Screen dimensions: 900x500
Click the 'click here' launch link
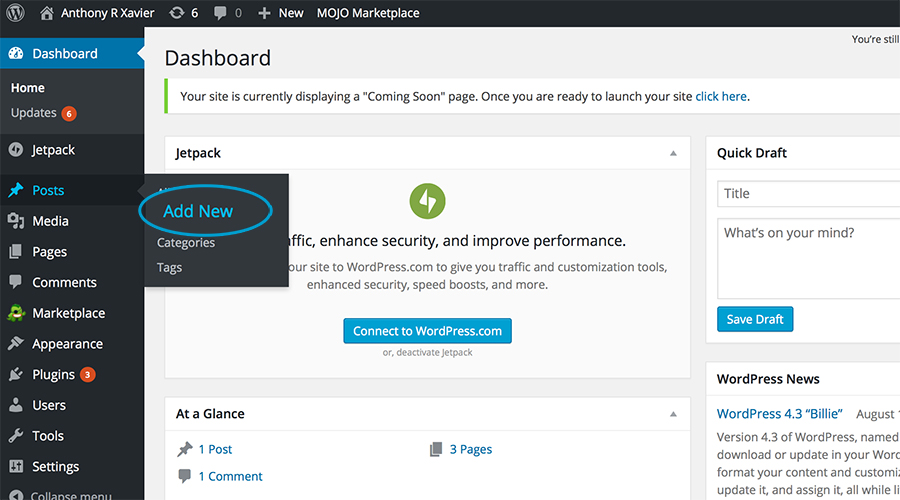(x=721, y=96)
